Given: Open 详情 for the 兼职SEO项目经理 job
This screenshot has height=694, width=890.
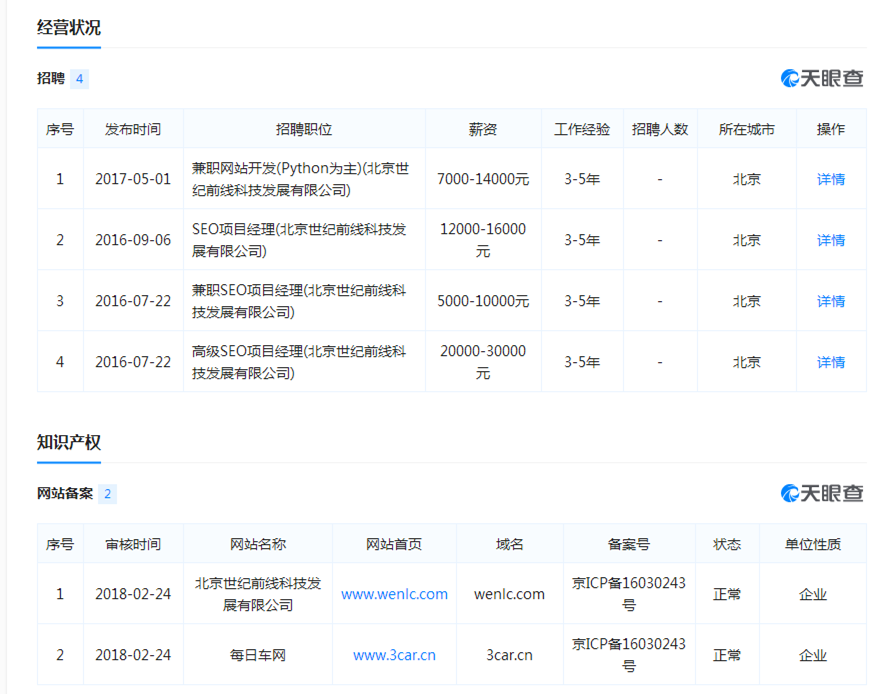Looking at the screenshot, I should pyautogui.click(x=830, y=301).
